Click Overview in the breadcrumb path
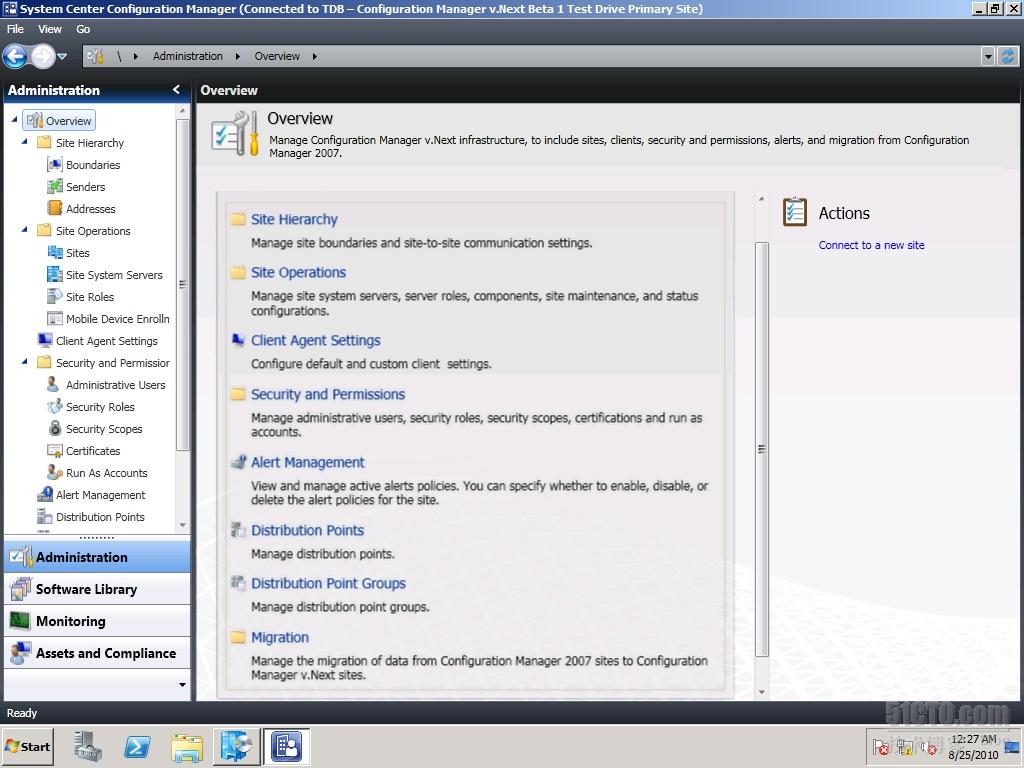 pos(277,56)
